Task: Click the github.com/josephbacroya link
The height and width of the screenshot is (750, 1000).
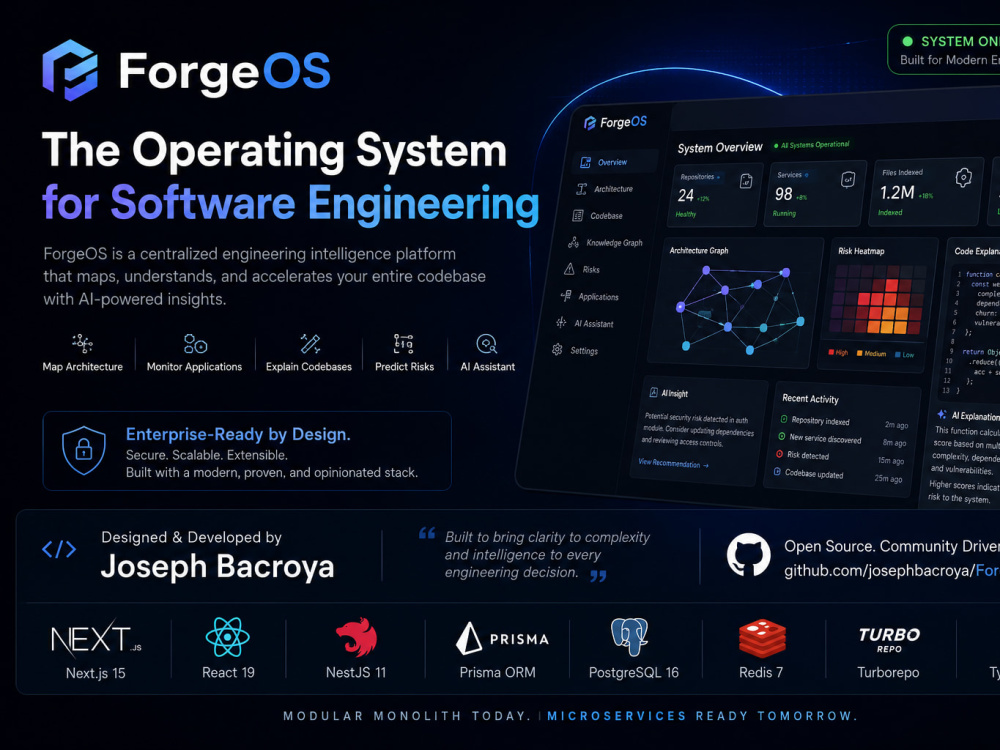Action: (x=892, y=570)
